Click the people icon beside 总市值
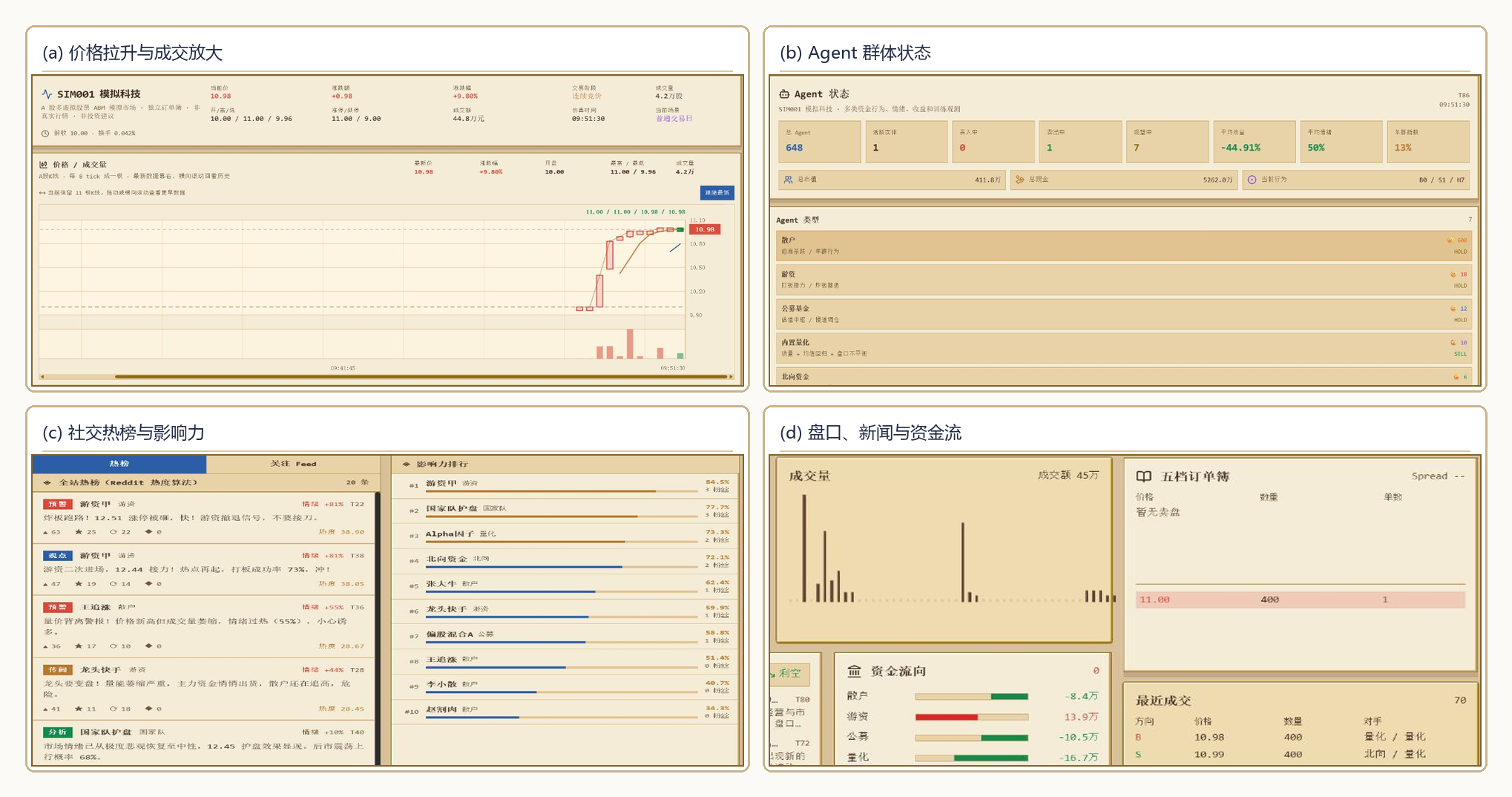Viewport: 1512px width, 797px height. pyautogui.click(x=788, y=180)
